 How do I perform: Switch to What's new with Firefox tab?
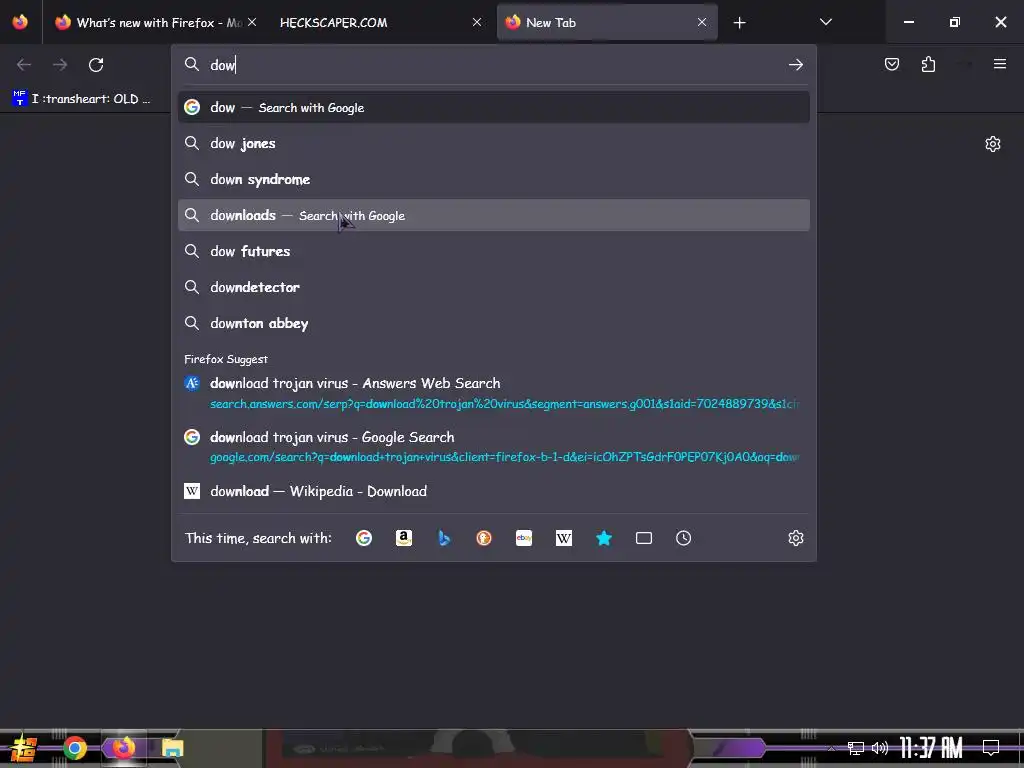[x=155, y=22]
